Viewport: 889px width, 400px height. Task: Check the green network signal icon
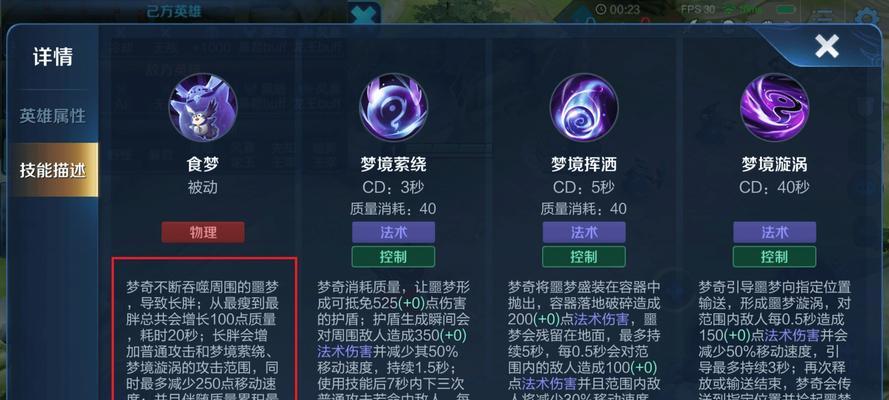[x=730, y=9]
